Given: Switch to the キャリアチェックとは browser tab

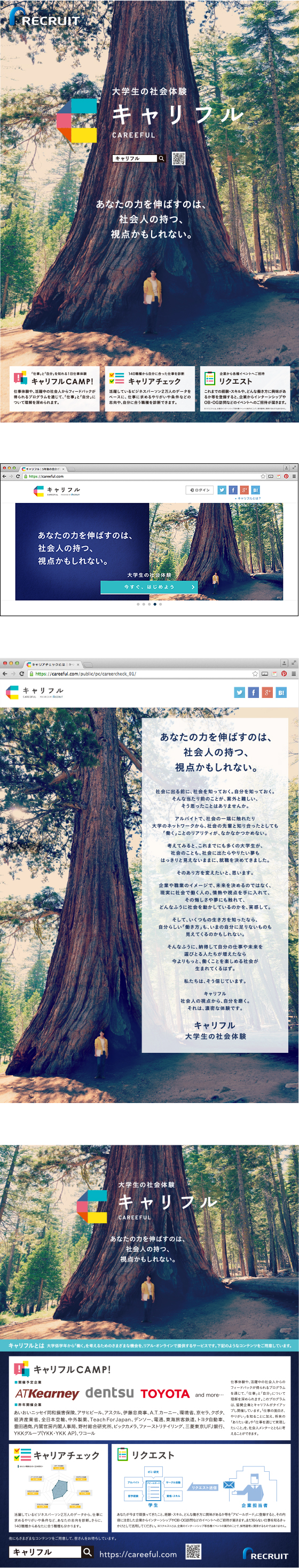Looking at the screenshot, I should pyautogui.click(x=52, y=664).
